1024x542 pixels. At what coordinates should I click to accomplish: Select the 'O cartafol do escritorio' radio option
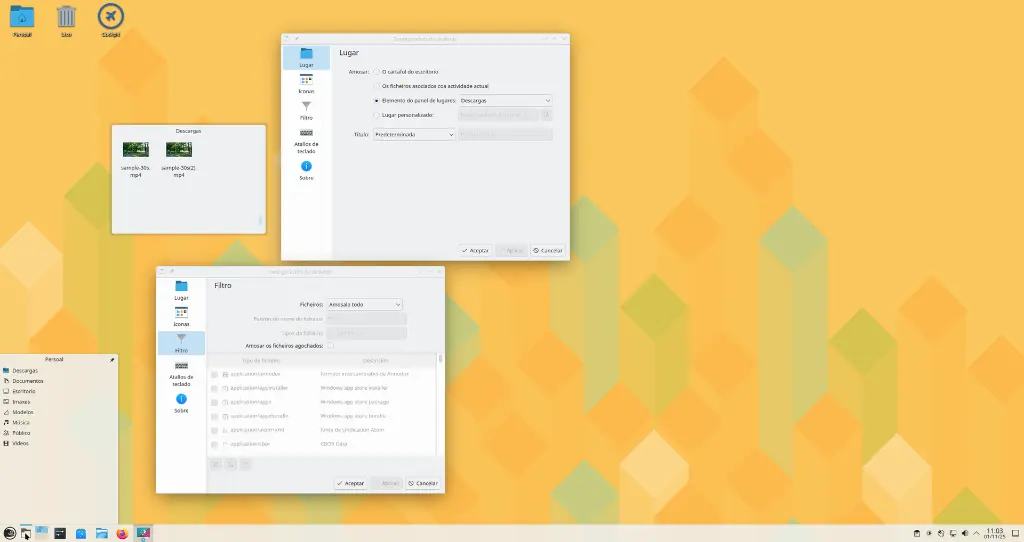[376, 72]
